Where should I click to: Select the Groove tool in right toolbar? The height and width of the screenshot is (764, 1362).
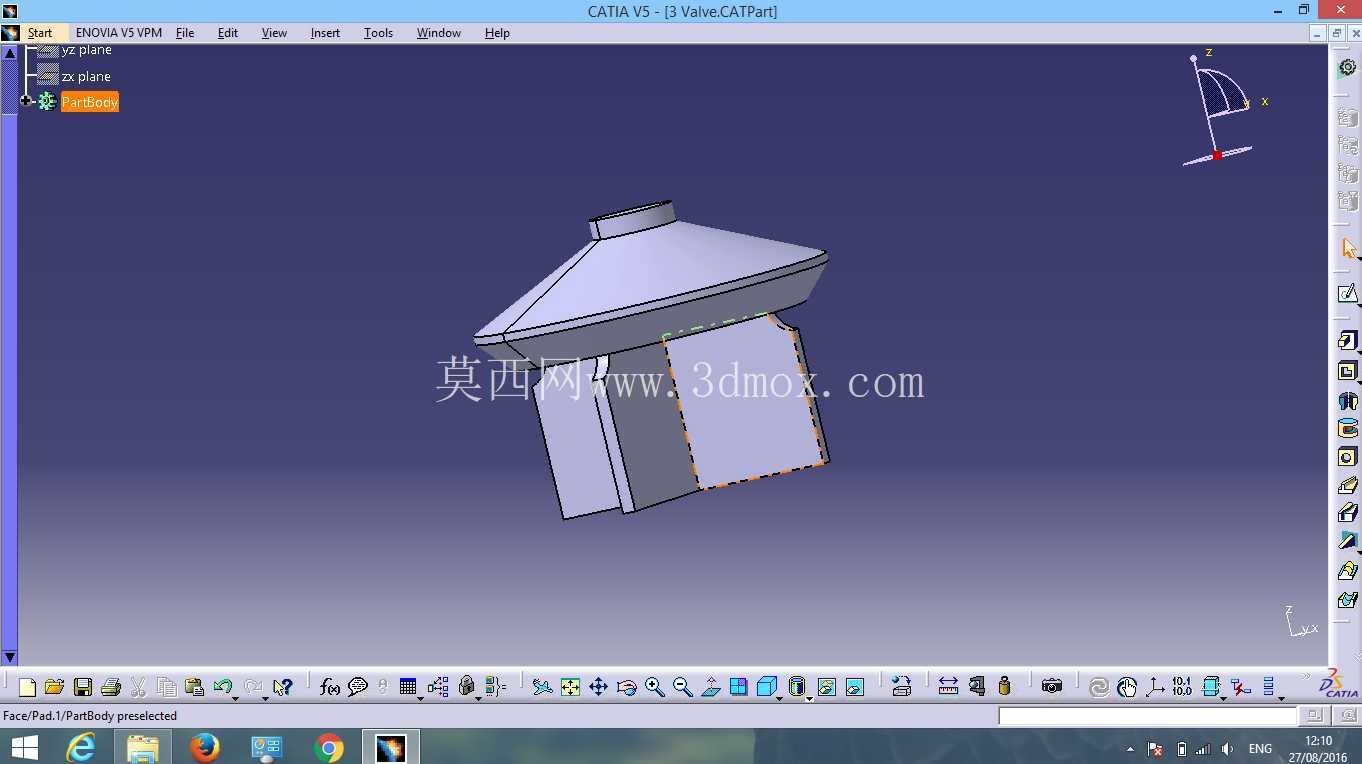pyautogui.click(x=1347, y=429)
